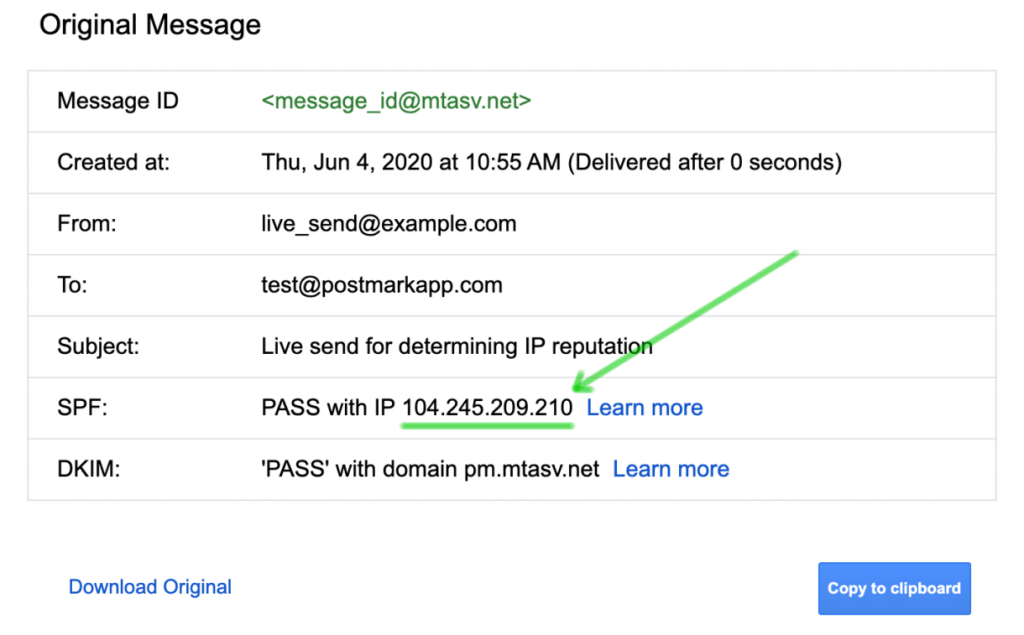Click the SPF row label
Screen dimensions: 1024x635
[x=82, y=408]
